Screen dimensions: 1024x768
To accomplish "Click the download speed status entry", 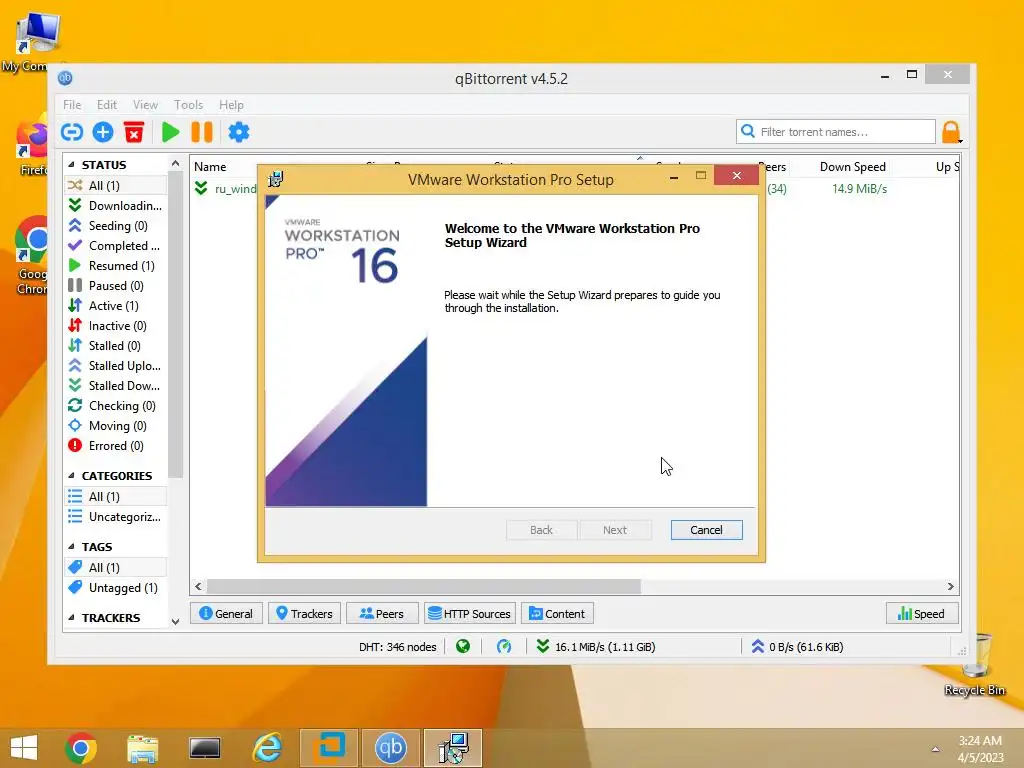I will pyautogui.click(x=595, y=647).
